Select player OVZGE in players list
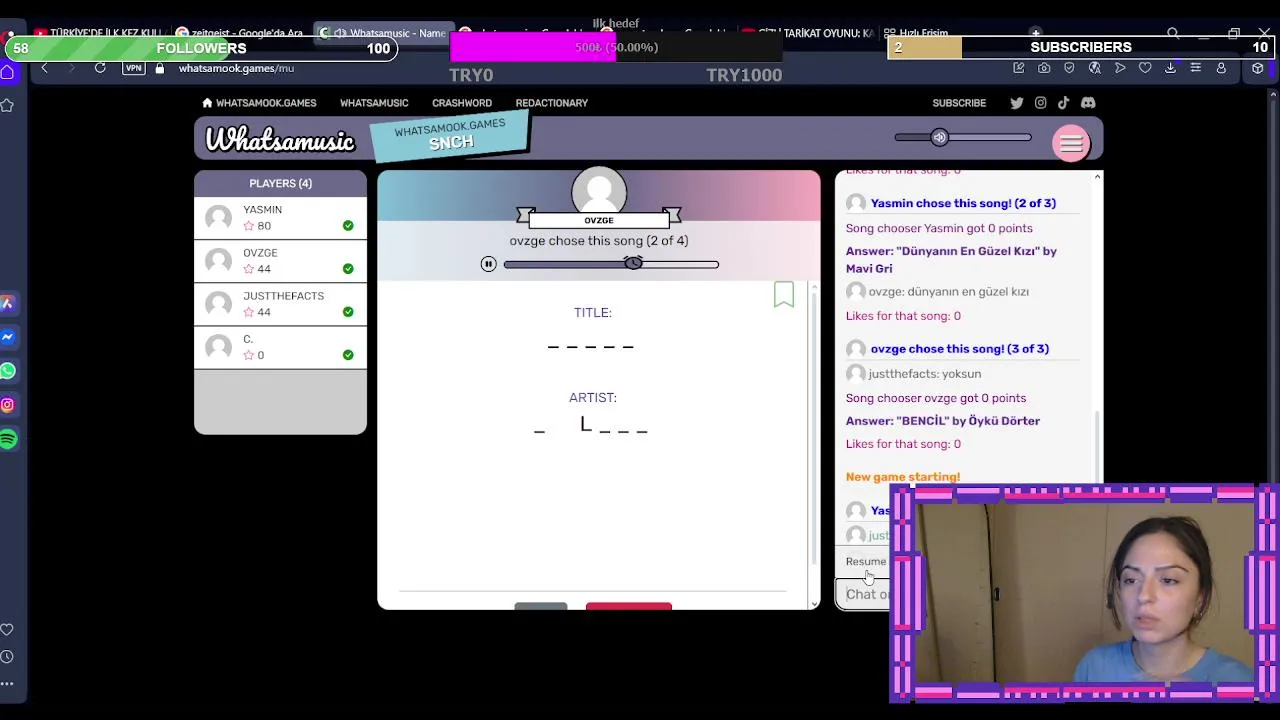Image resolution: width=1280 pixels, height=720 pixels. 280,261
